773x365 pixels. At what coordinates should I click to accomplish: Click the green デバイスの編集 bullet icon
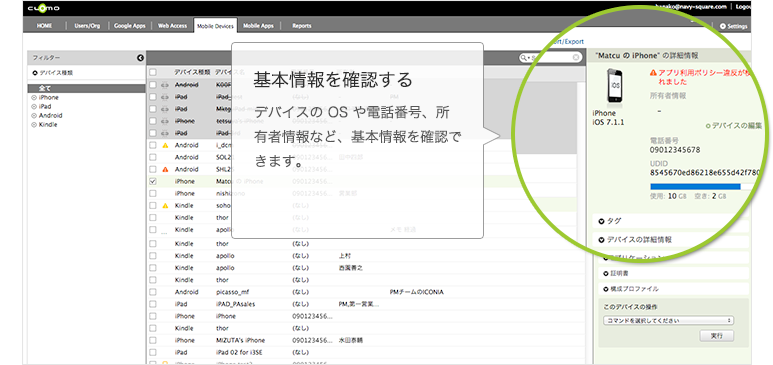(708, 126)
